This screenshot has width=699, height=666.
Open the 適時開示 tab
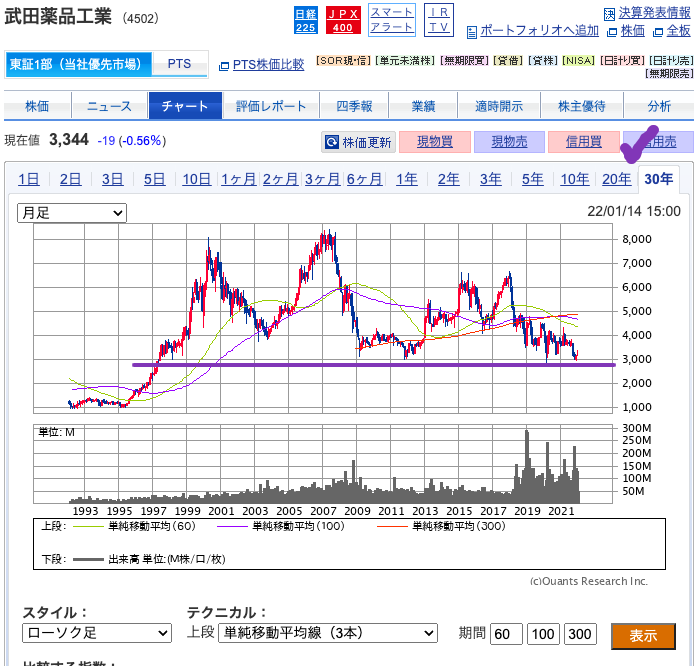point(499,106)
